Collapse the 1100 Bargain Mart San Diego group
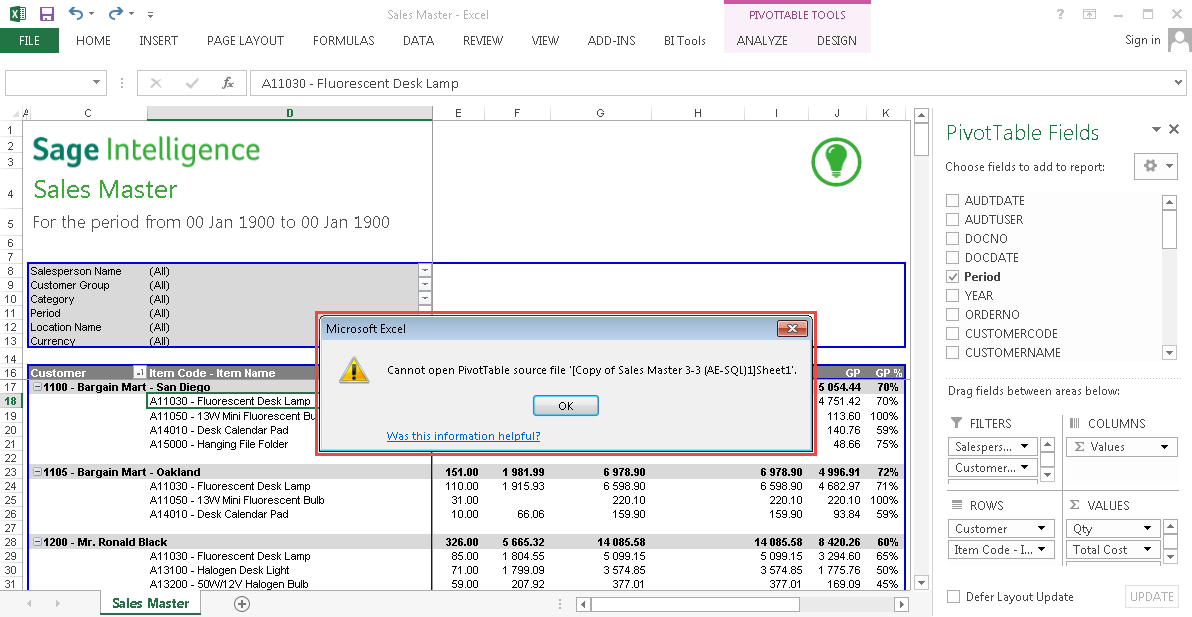Viewport: 1192px width, 617px height. (37, 387)
